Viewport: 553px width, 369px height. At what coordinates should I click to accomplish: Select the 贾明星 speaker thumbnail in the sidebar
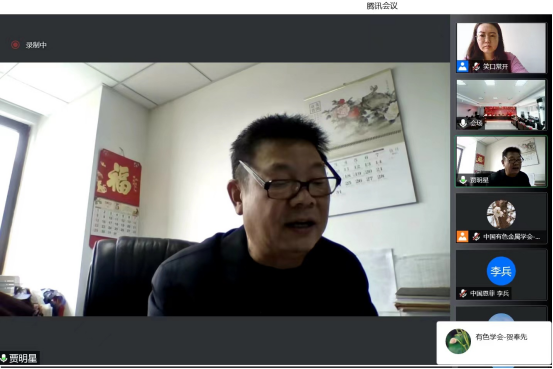tap(501, 162)
